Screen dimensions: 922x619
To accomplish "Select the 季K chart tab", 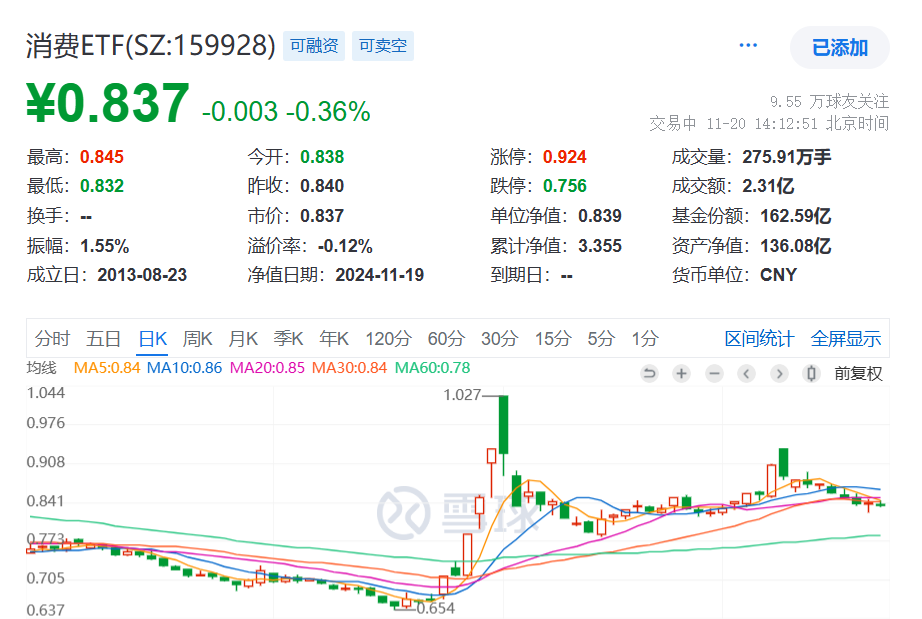I will pos(288,339).
